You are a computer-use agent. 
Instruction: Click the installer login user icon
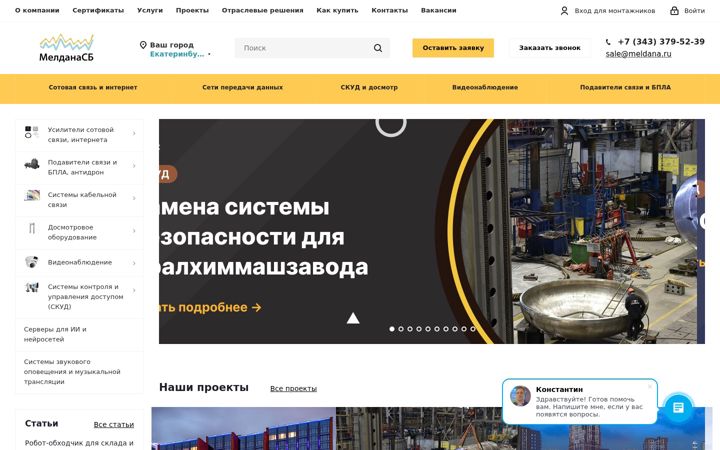click(564, 11)
